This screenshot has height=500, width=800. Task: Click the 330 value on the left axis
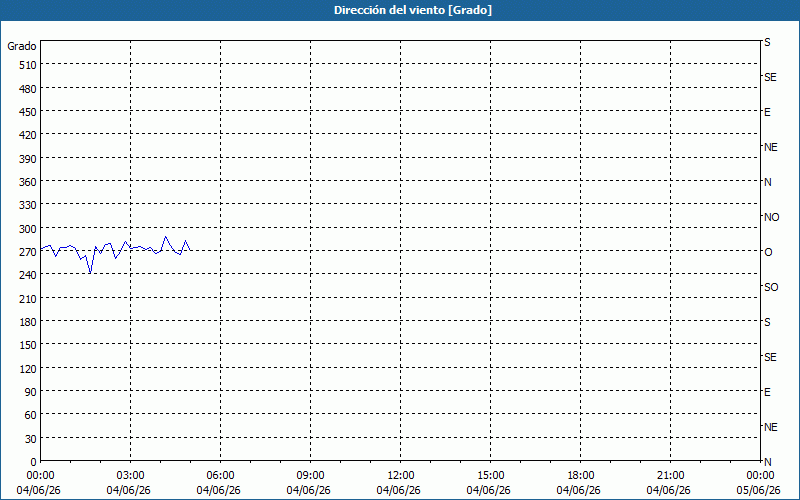point(28,205)
